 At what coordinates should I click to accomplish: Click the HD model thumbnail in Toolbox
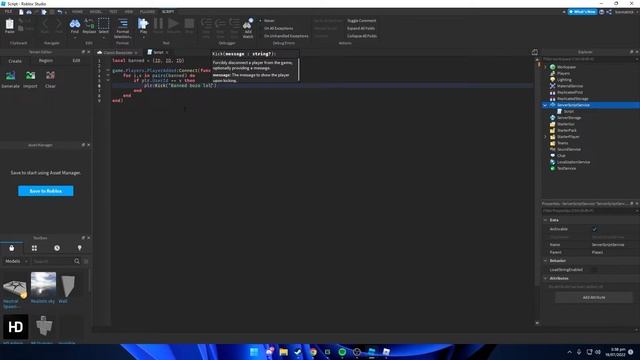pos(16,327)
